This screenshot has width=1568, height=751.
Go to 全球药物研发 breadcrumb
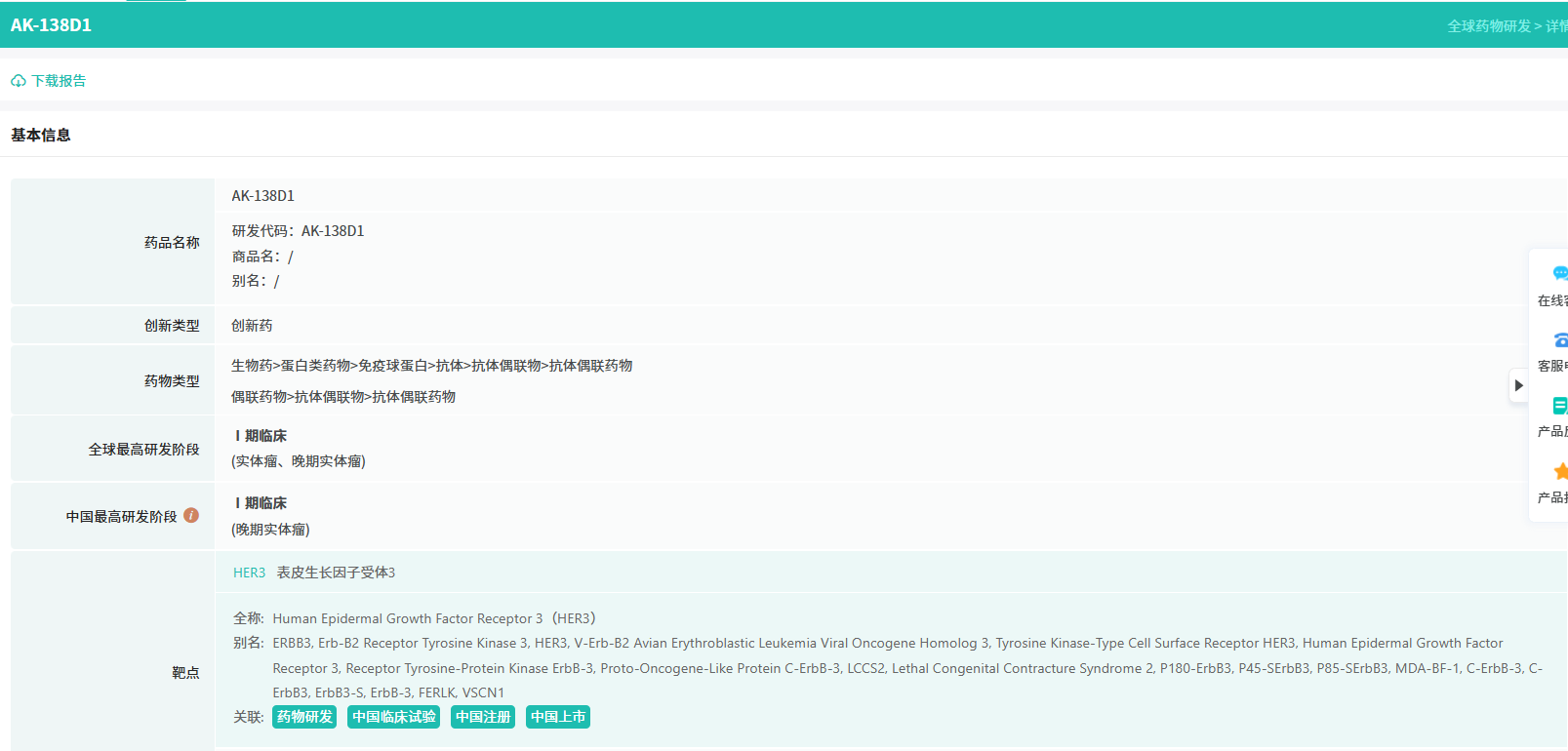coord(1488,26)
